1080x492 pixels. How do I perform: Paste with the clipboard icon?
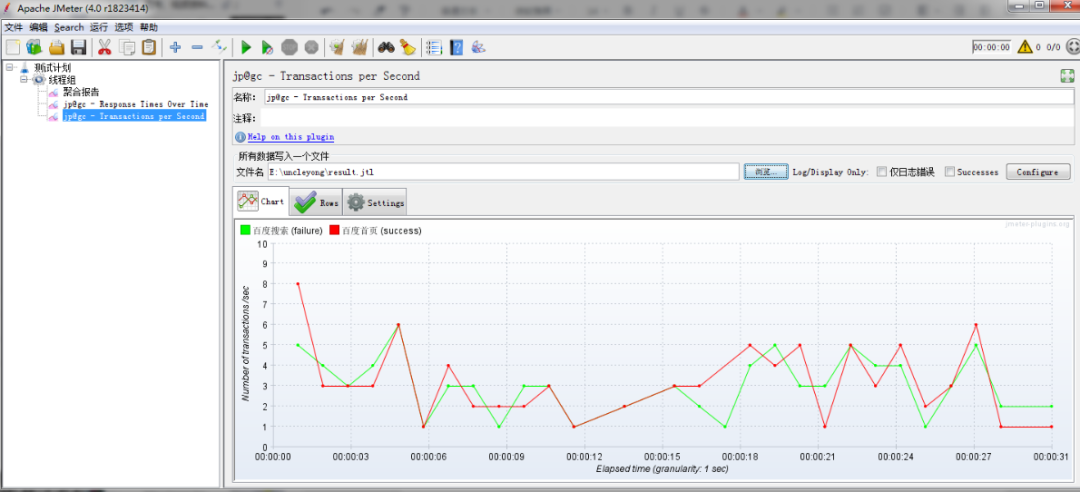pyautogui.click(x=148, y=47)
